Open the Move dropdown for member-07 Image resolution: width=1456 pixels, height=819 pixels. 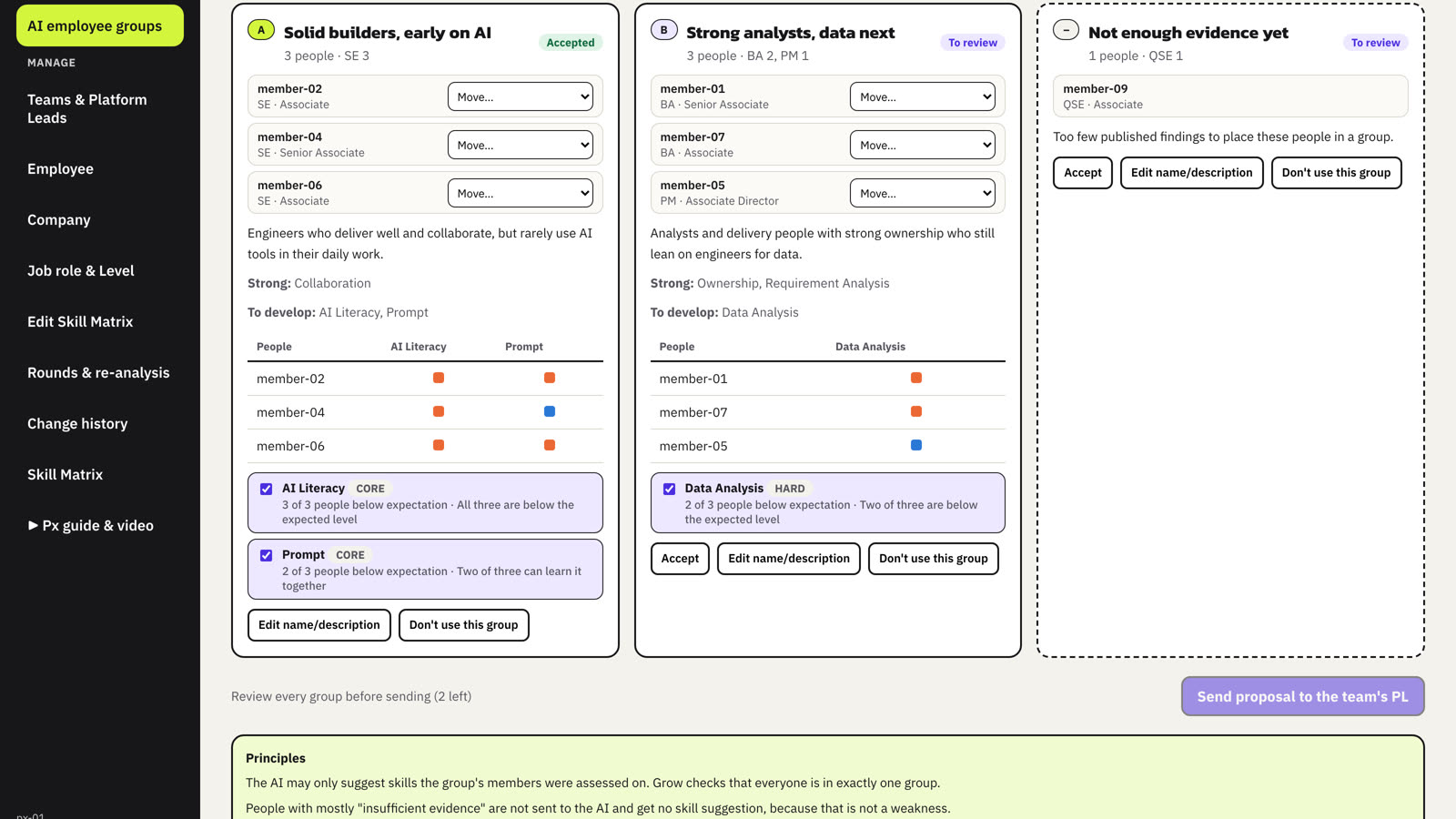point(923,145)
